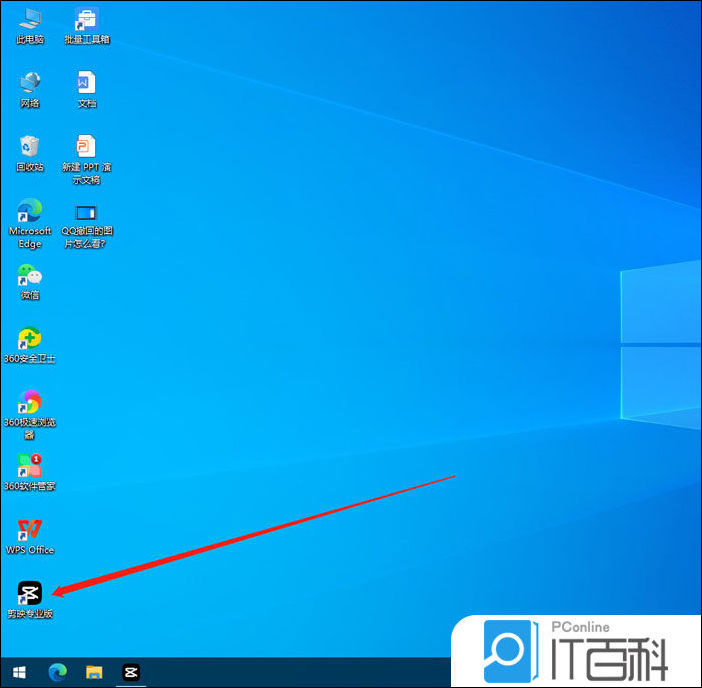This screenshot has width=702, height=688.
Task: Open Edge from the taskbar
Action: 56,672
